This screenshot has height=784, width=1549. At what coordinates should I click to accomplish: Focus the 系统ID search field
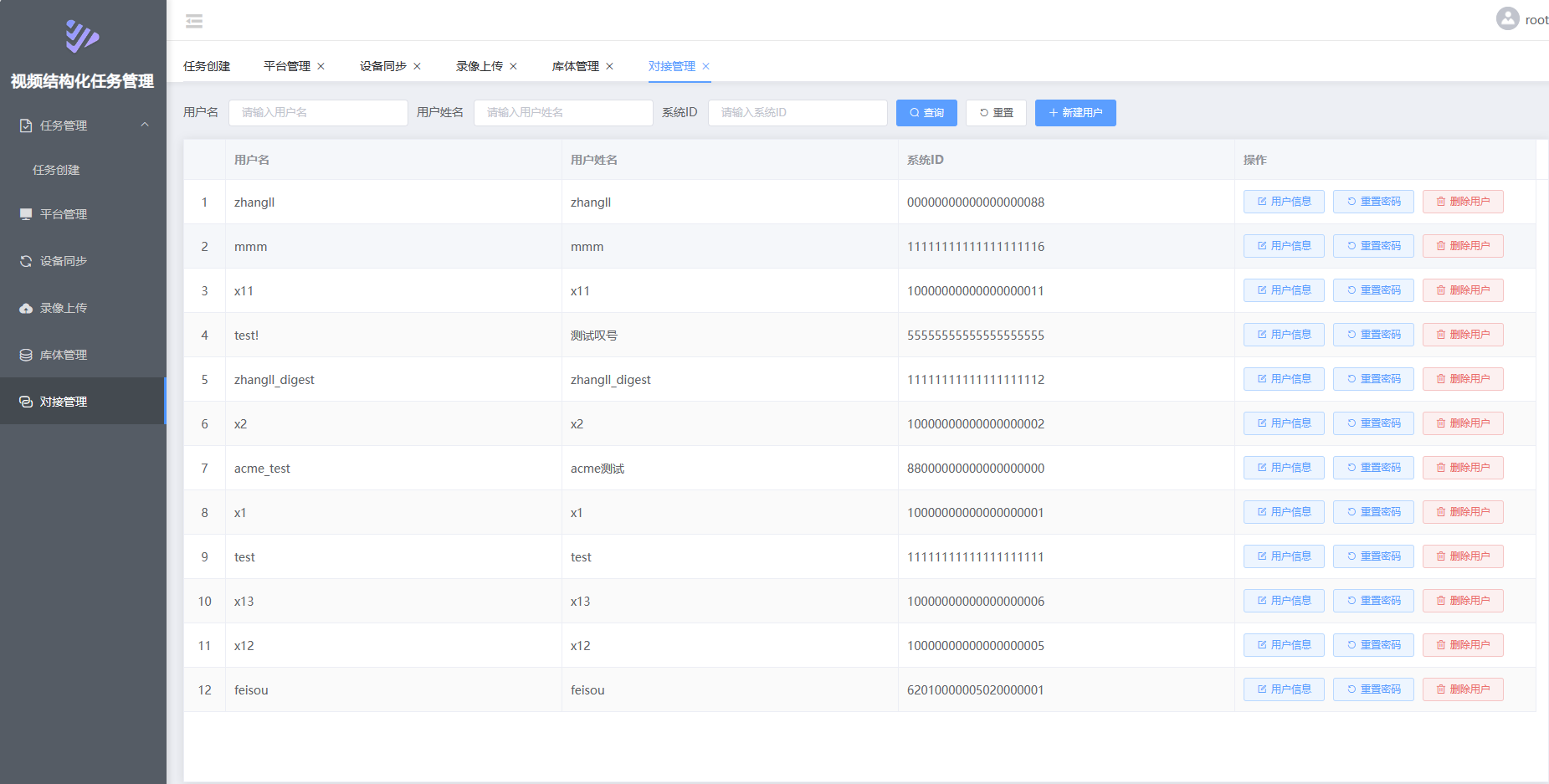pyautogui.click(x=798, y=113)
